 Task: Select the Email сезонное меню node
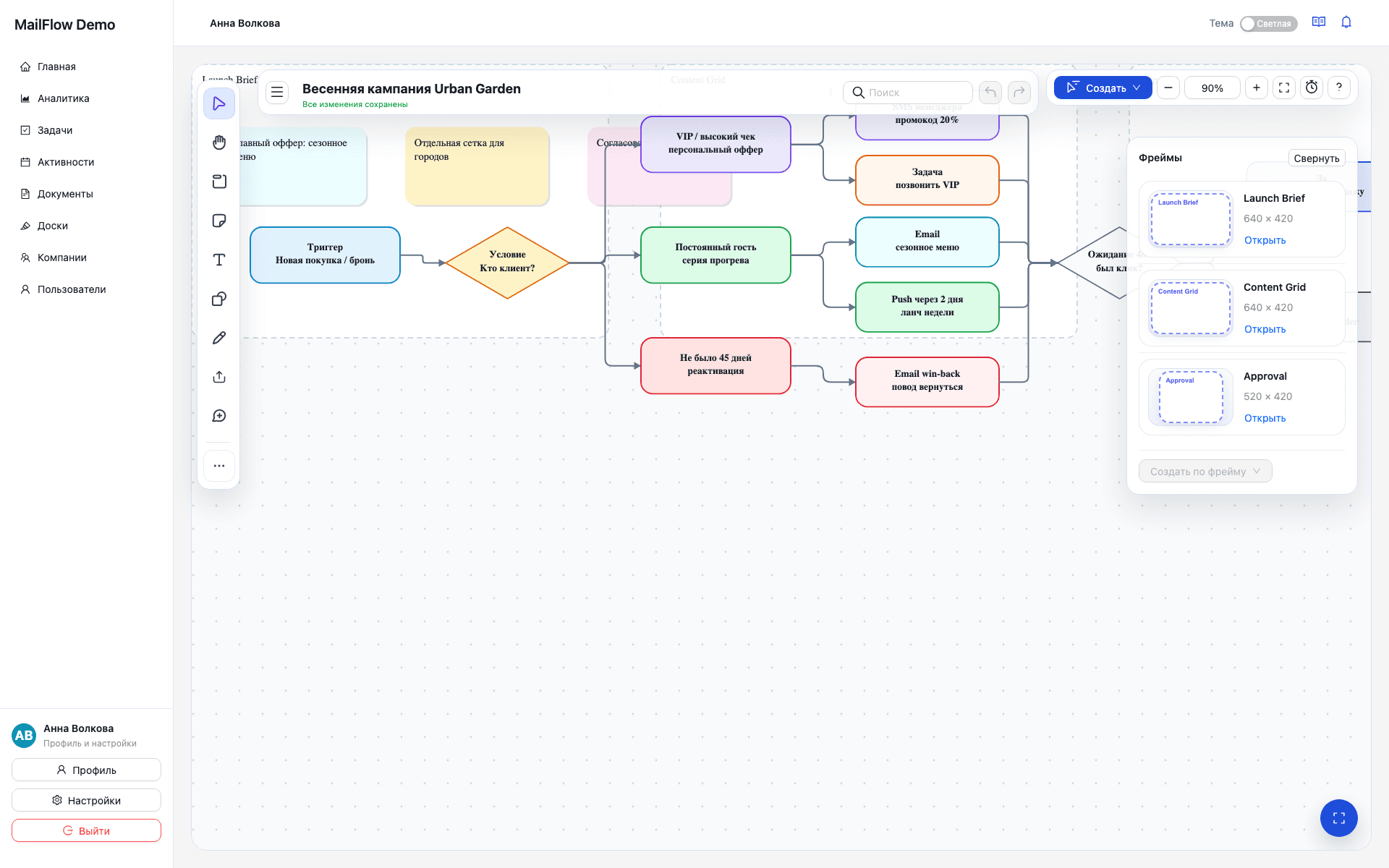coord(927,242)
